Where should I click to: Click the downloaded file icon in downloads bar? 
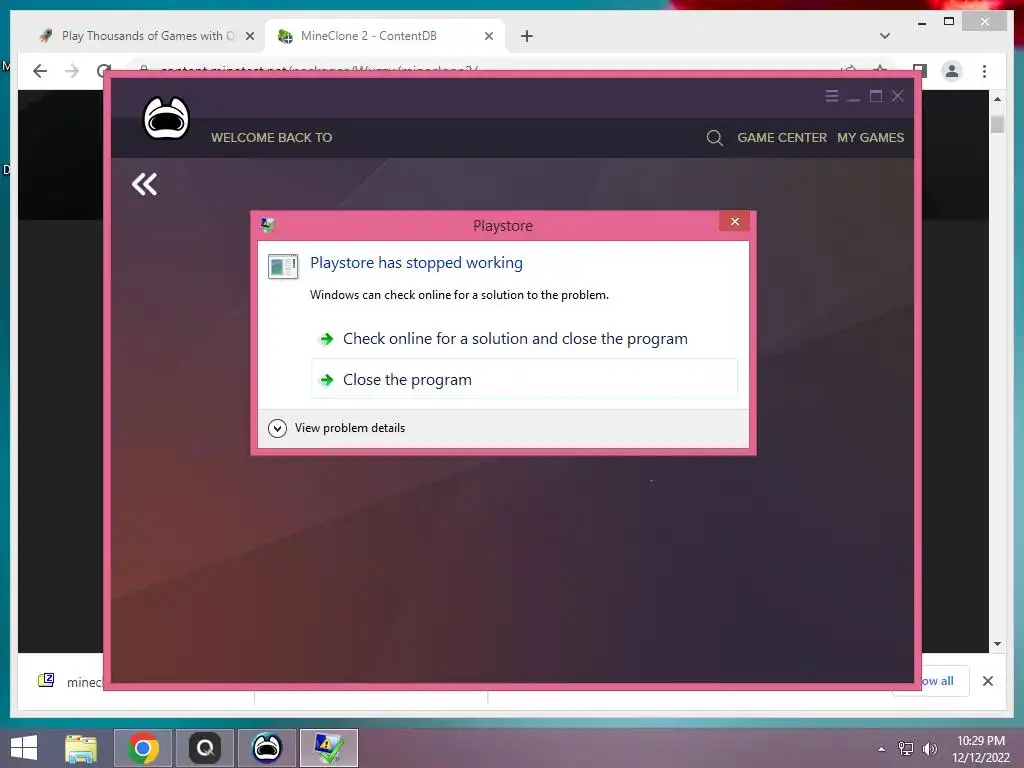coord(46,680)
